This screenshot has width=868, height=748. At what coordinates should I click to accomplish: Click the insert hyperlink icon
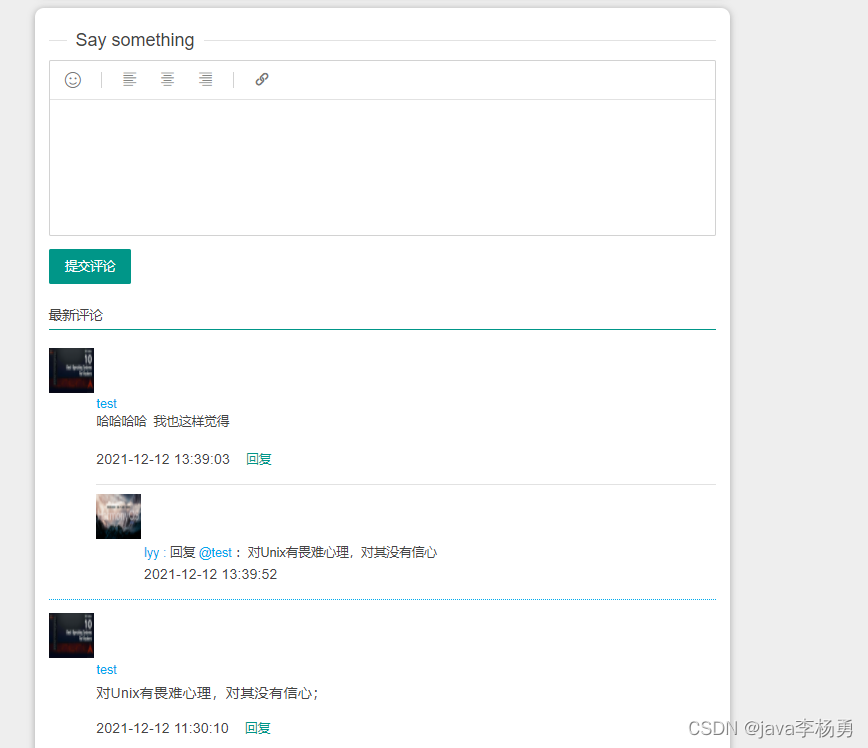(261, 79)
